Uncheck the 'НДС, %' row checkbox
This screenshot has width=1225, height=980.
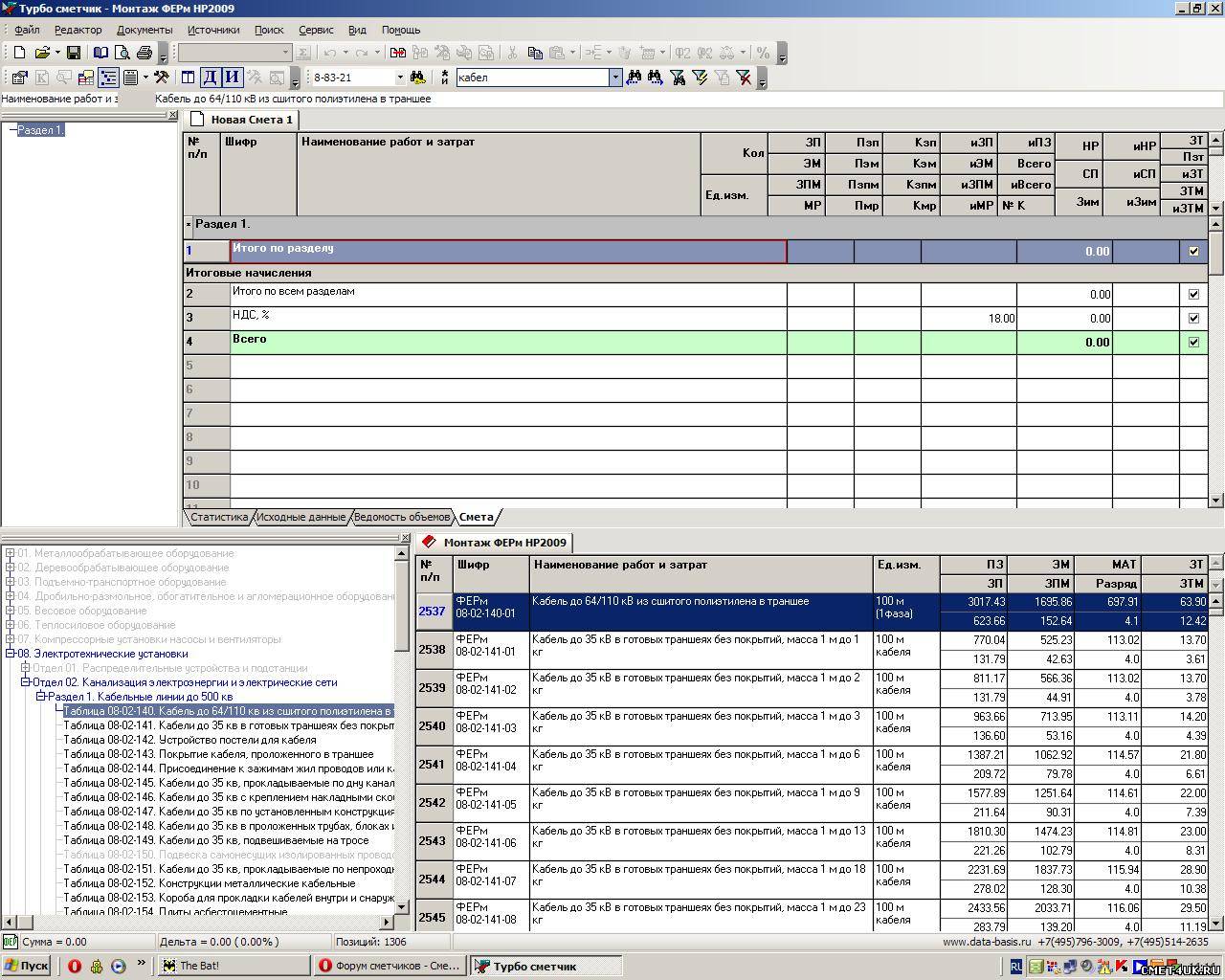click(1192, 319)
